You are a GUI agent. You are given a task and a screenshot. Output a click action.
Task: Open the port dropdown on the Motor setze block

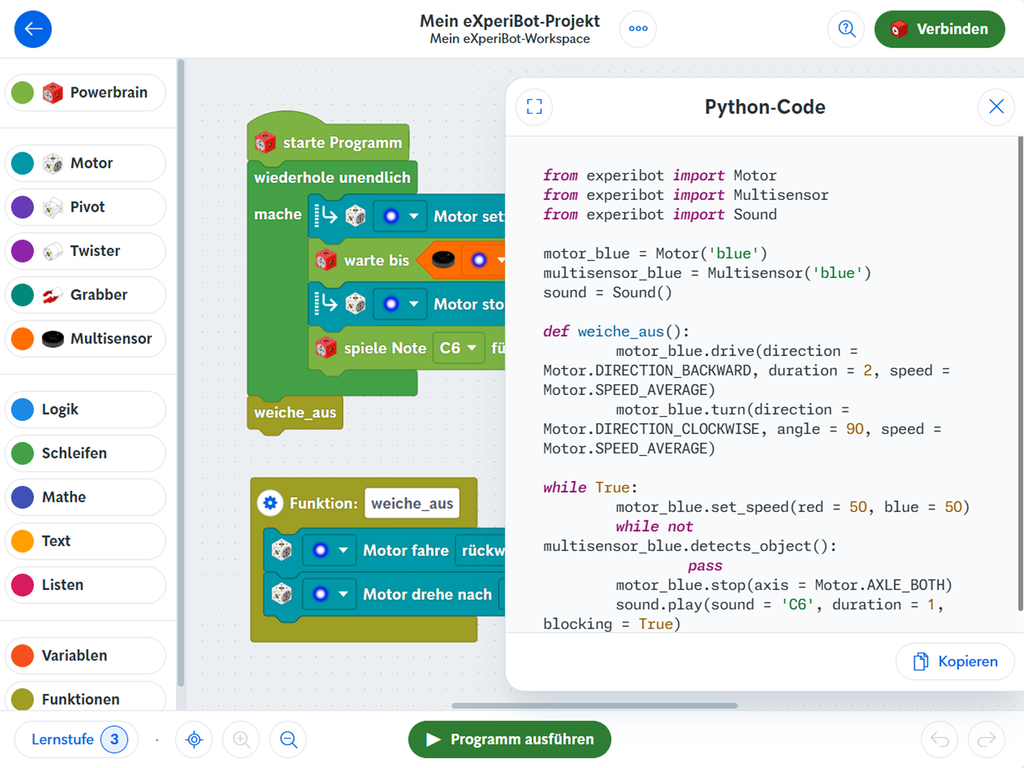point(402,216)
